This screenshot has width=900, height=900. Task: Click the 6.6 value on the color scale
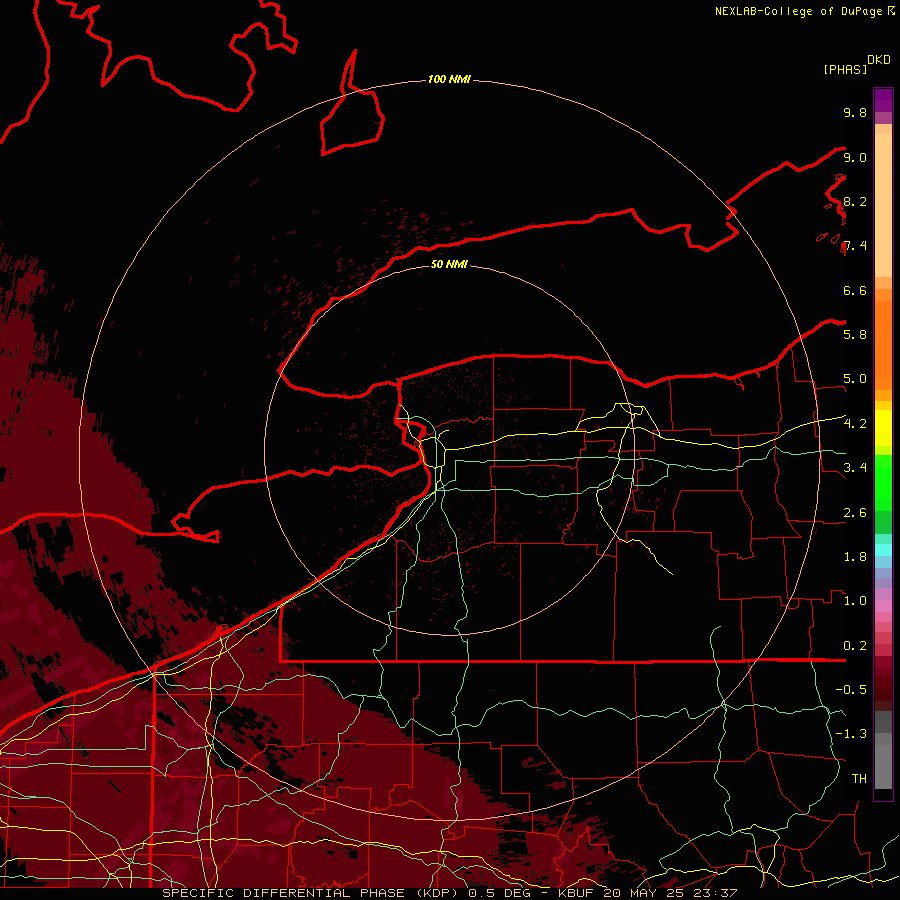[x=855, y=290]
